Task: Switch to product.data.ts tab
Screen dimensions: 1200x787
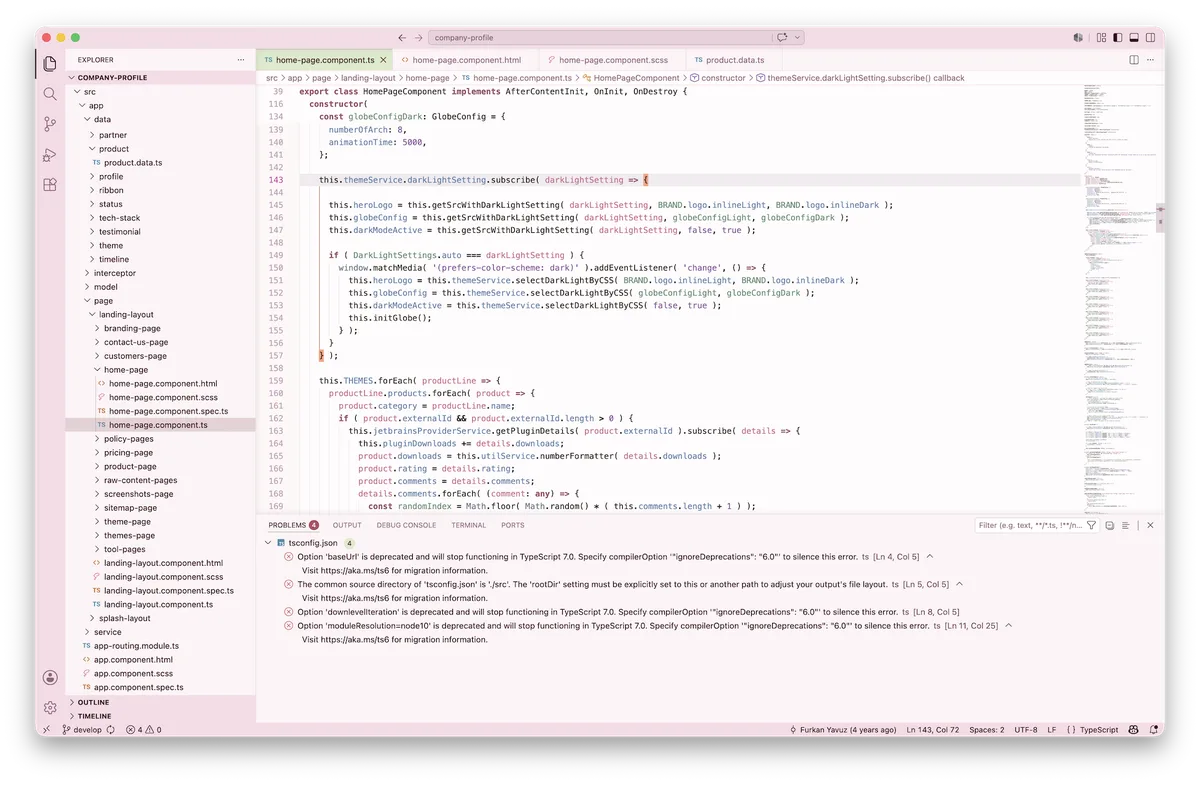Action: [x=734, y=60]
